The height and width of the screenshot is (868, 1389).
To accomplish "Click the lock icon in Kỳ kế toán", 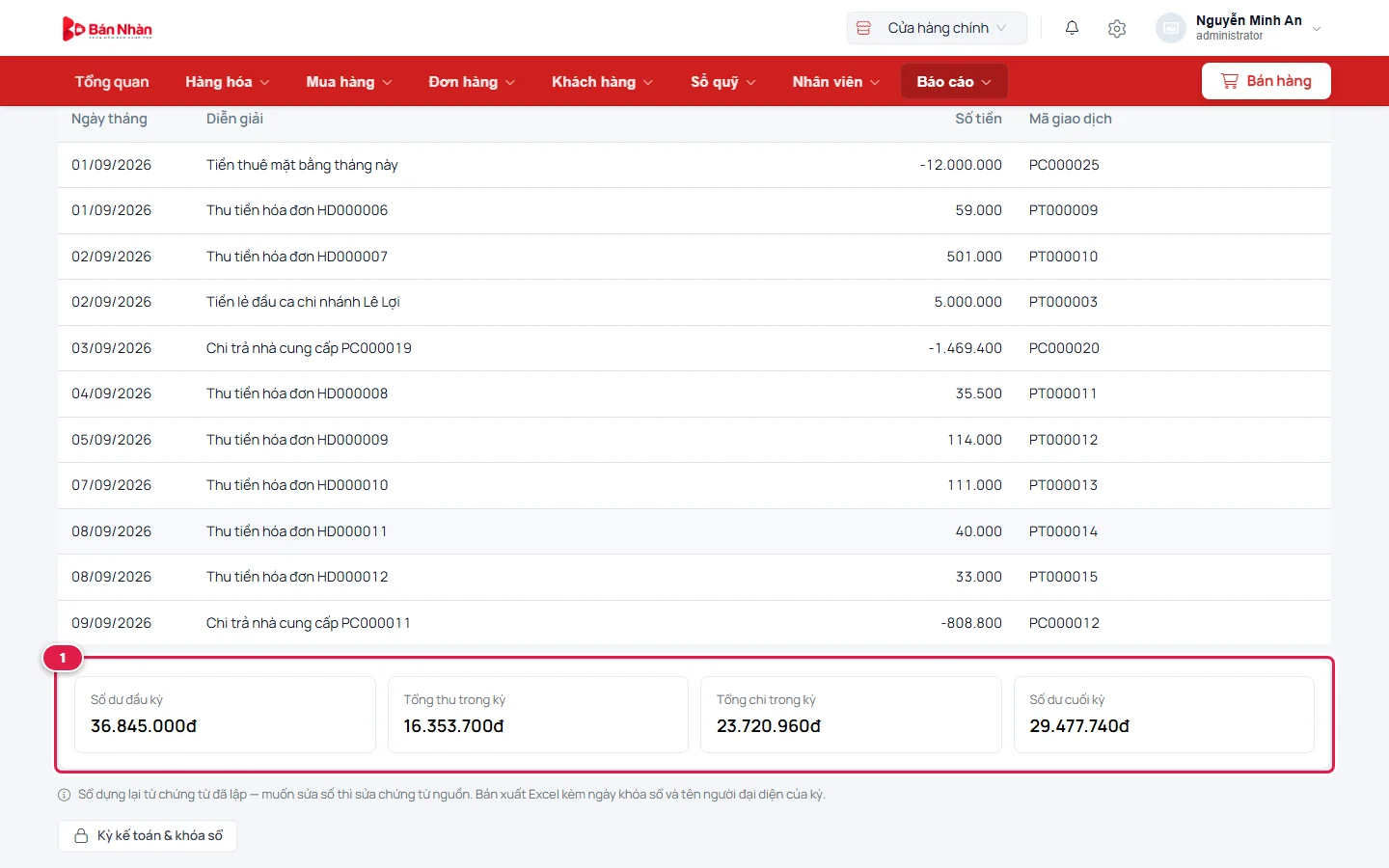I will pos(81,836).
